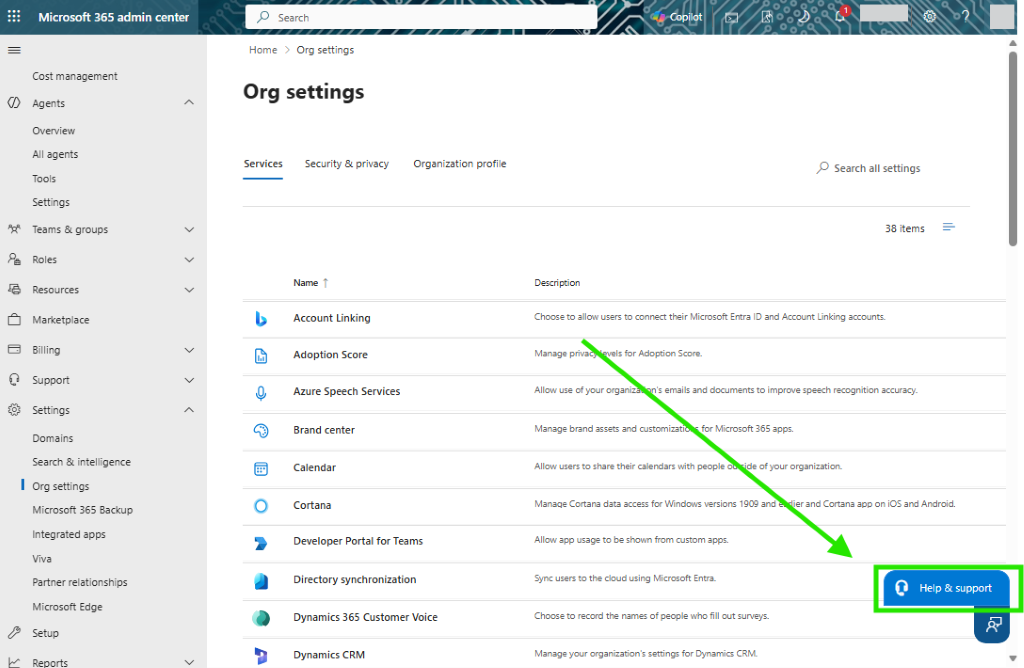
Task: Click the header icon after Cloud Shell
Action: coord(767,17)
